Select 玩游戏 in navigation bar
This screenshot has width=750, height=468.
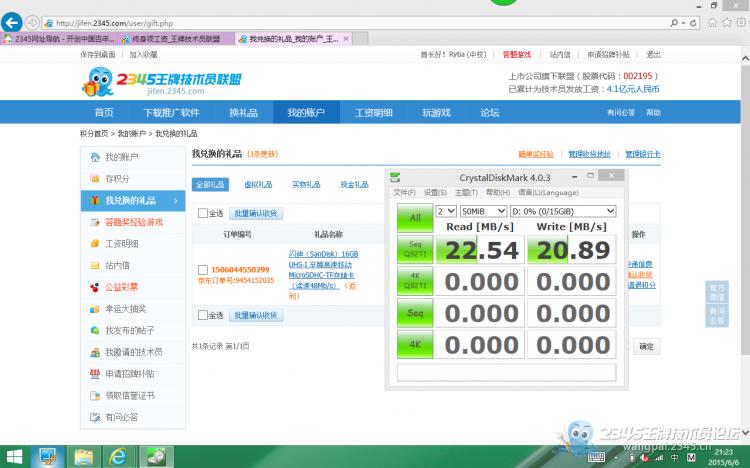click(436, 112)
